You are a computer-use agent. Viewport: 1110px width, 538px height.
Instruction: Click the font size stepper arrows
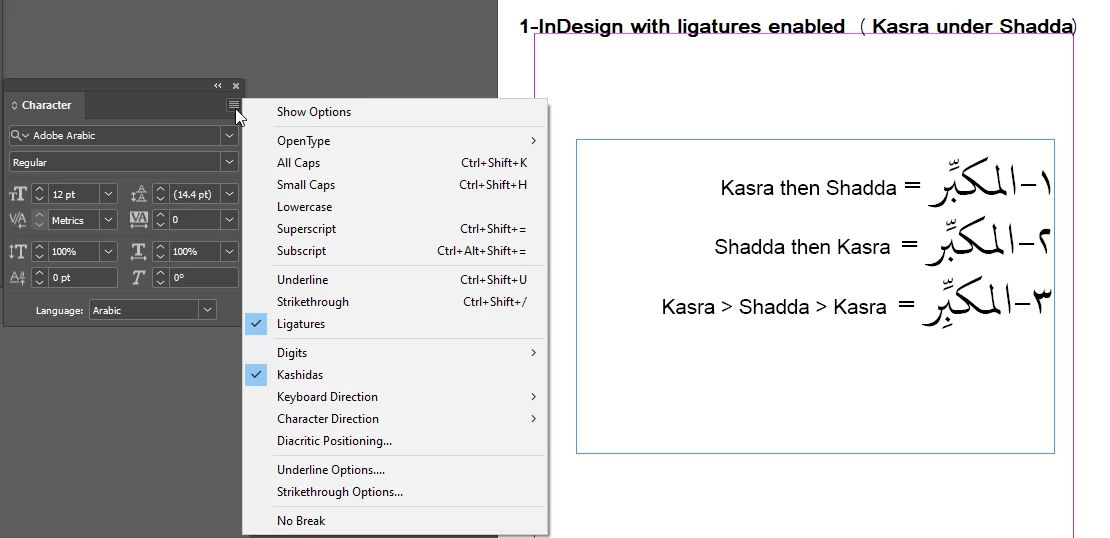pyautogui.click(x=40, y=193)
